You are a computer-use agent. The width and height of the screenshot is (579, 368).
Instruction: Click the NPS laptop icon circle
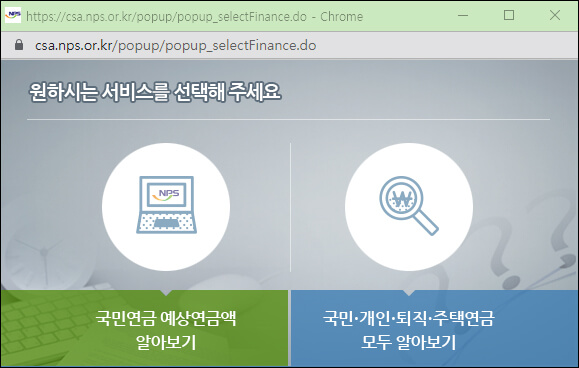pos(166,207)
